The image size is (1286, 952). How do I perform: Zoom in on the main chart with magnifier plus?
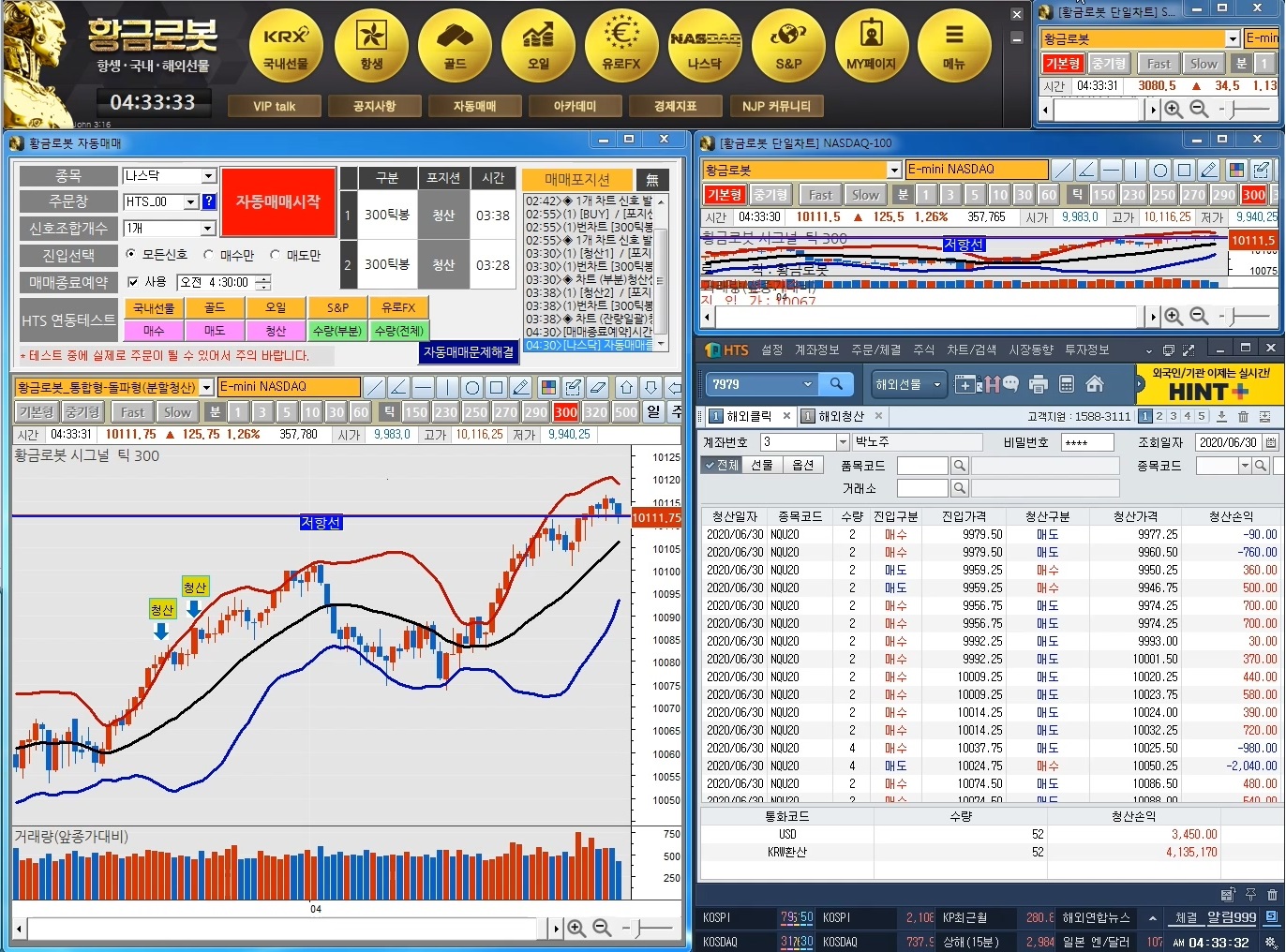576,928
